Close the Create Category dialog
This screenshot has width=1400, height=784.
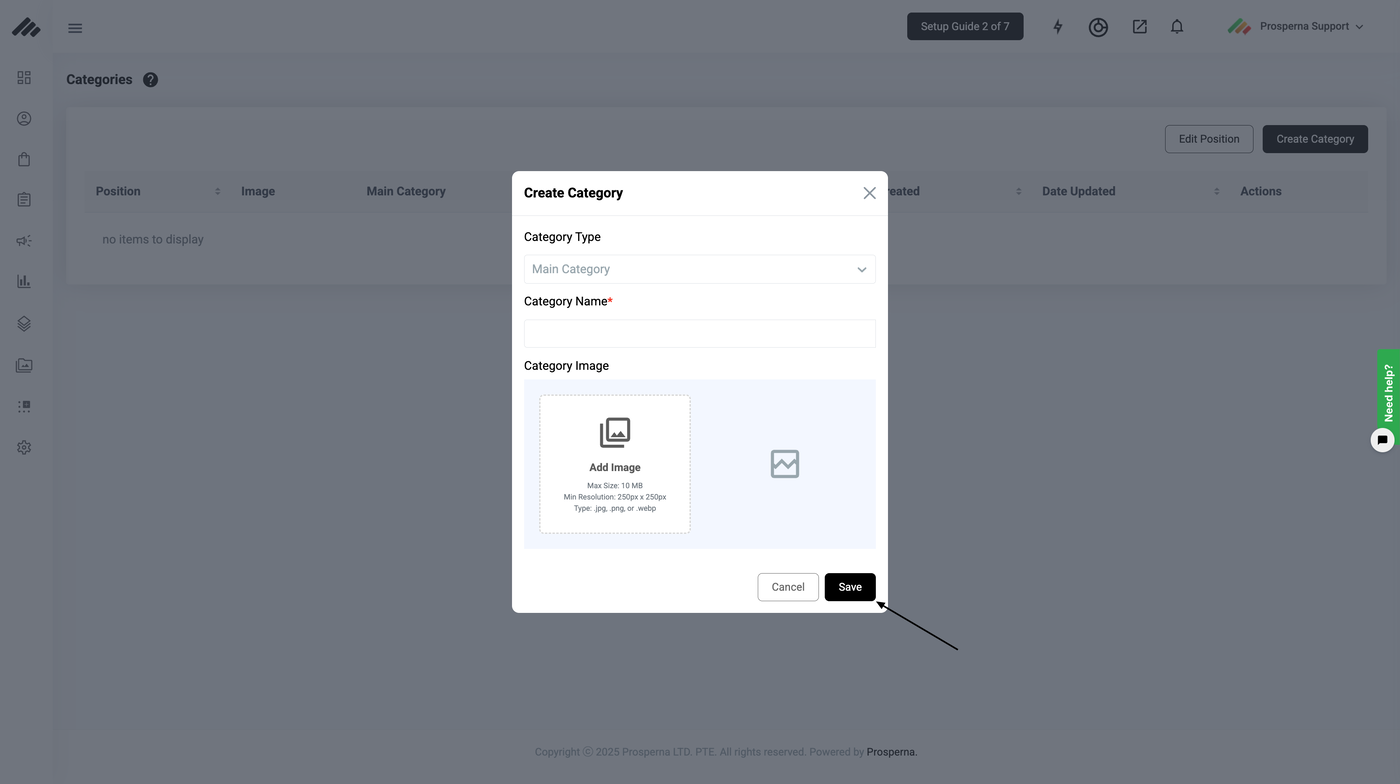point(869,193)
